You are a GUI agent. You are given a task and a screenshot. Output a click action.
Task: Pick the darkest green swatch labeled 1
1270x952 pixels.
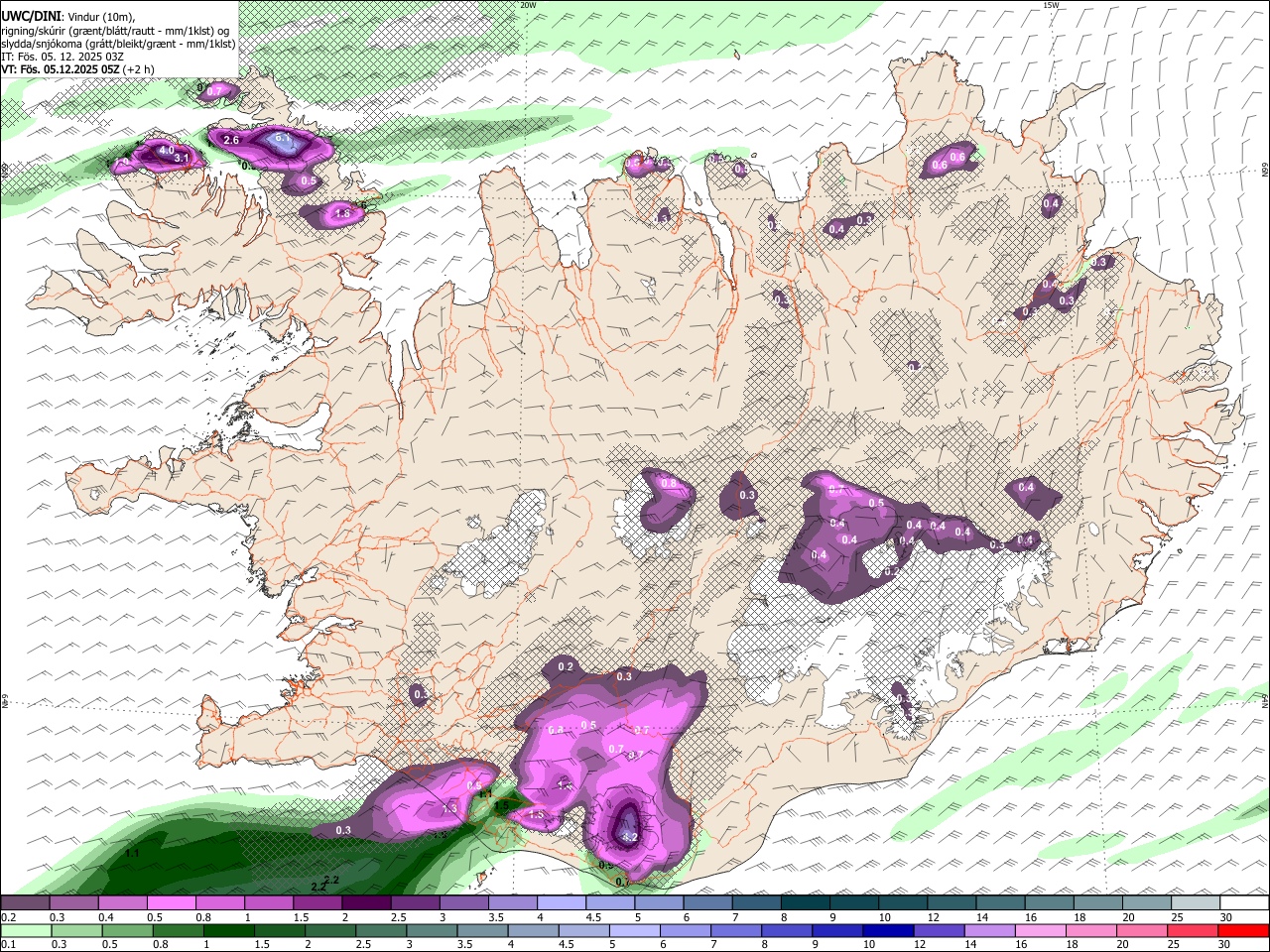pyautogui.click(x=227, y=930)
